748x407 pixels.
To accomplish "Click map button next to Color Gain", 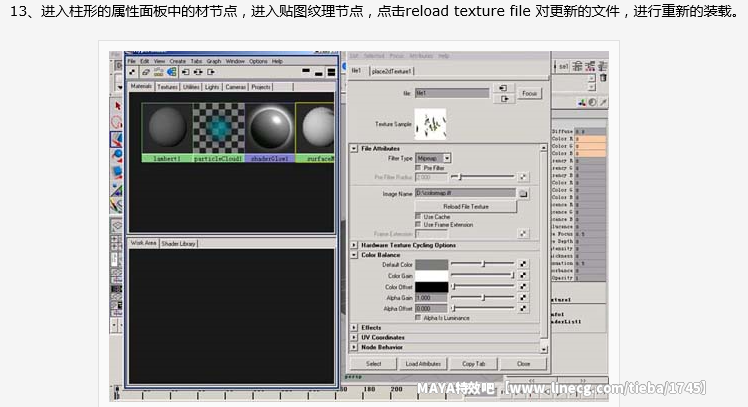I will (x=523, y=275).
